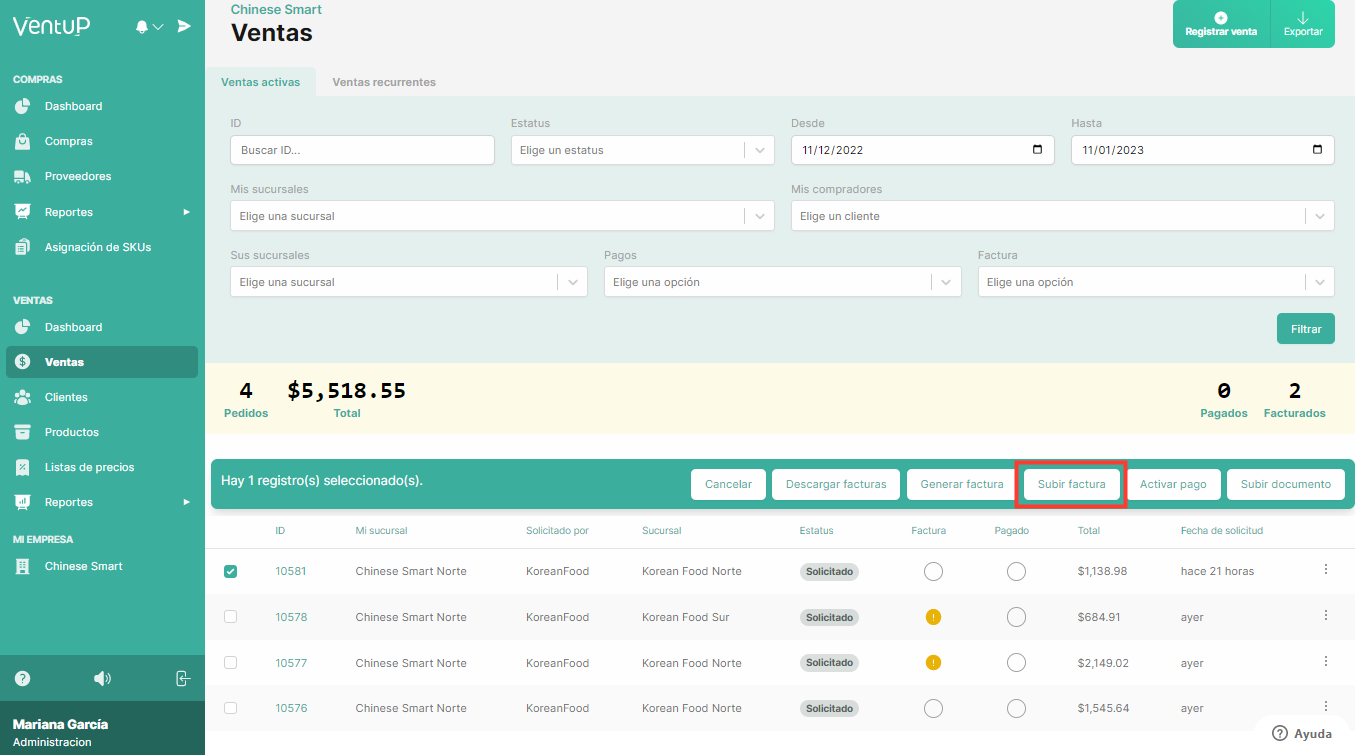Select the checkbox for order 10577
This screenshot has height=755, width=1355.
(231, 663)
